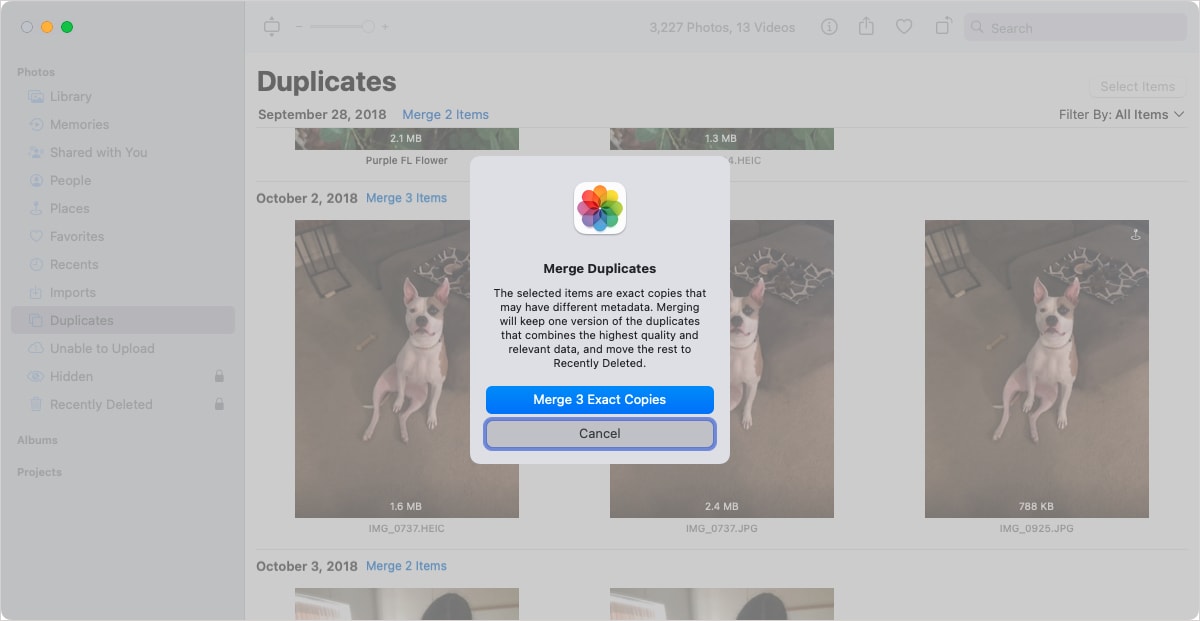Click the shared badge on IMG_0925.JPG

[1135, 235]
